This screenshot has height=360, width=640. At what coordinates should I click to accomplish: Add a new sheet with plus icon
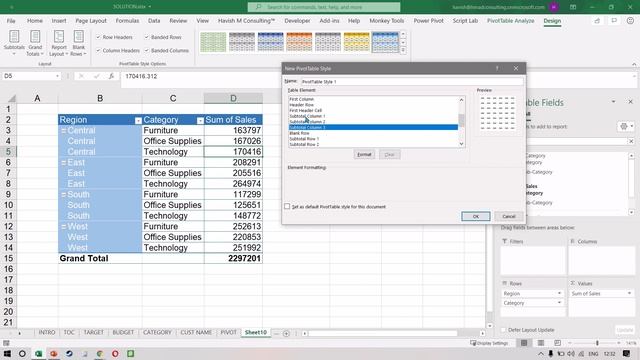[286, 333]
